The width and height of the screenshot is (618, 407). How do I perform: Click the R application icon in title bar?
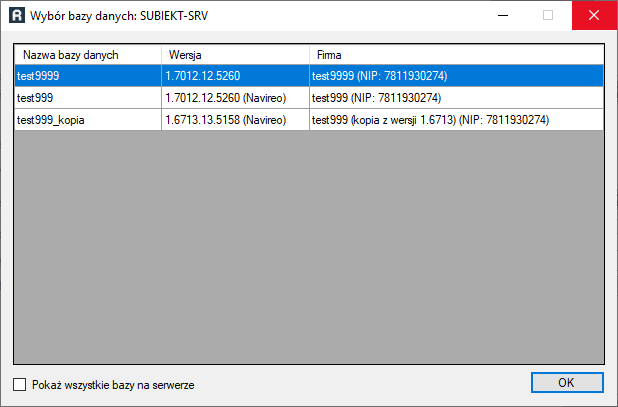17,16
